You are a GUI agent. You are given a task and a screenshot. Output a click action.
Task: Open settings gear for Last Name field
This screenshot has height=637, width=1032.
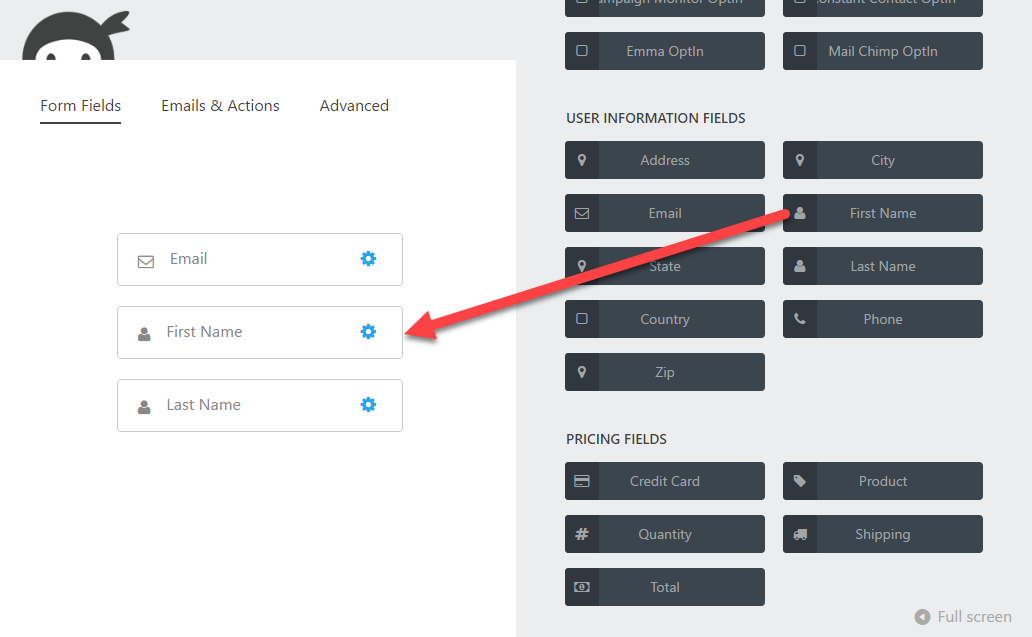368,405
